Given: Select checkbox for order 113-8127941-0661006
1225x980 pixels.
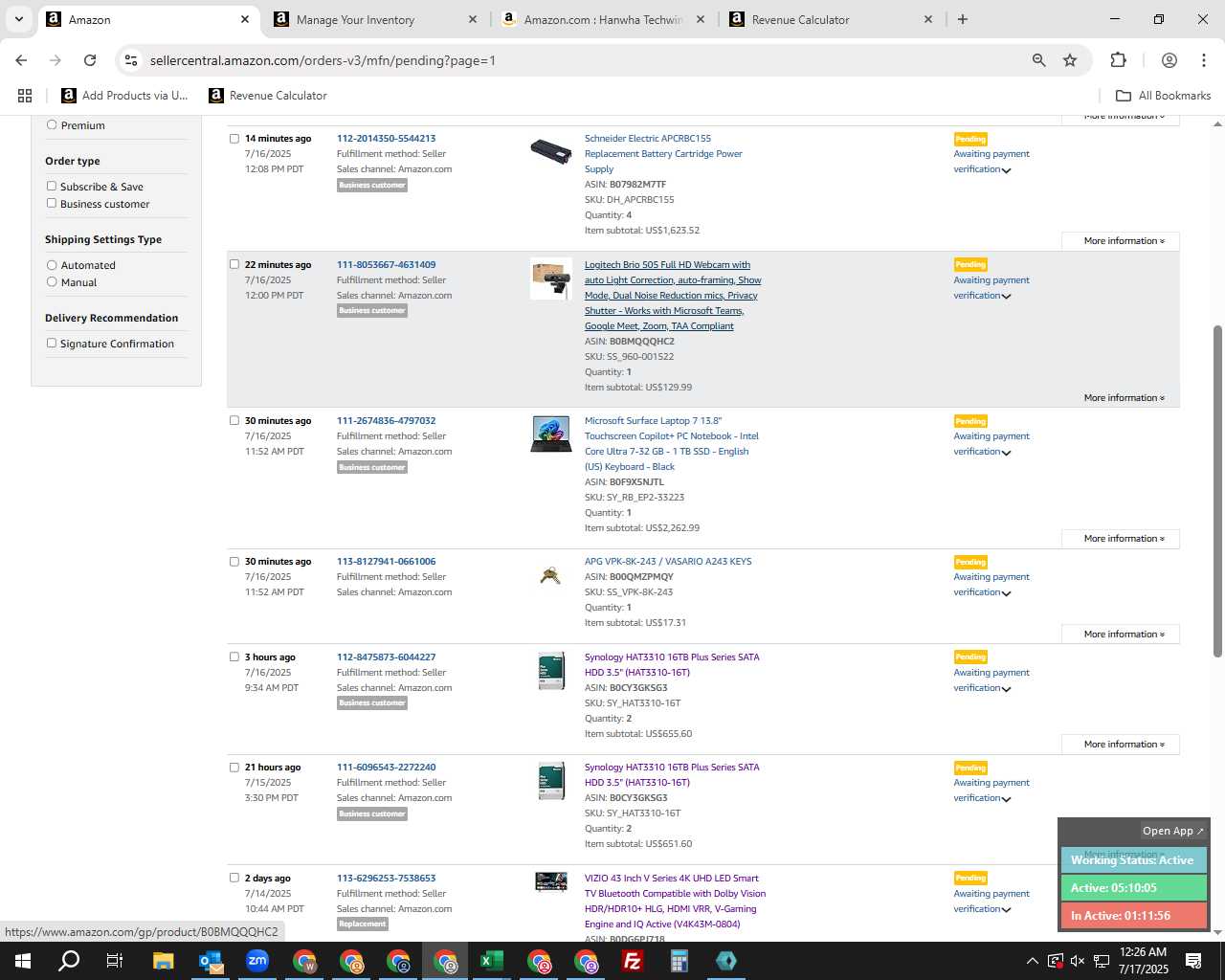Looking at the screenshot, I should click(x=234, y=562).
